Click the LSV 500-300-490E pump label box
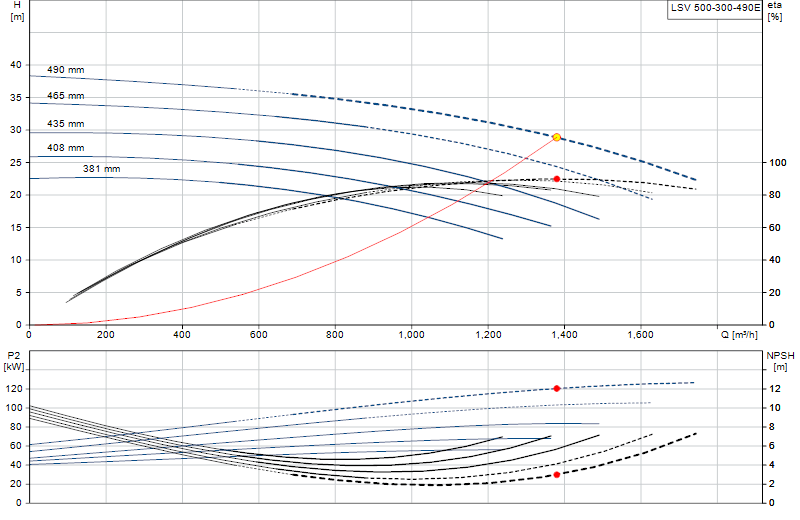 (715, 9)
